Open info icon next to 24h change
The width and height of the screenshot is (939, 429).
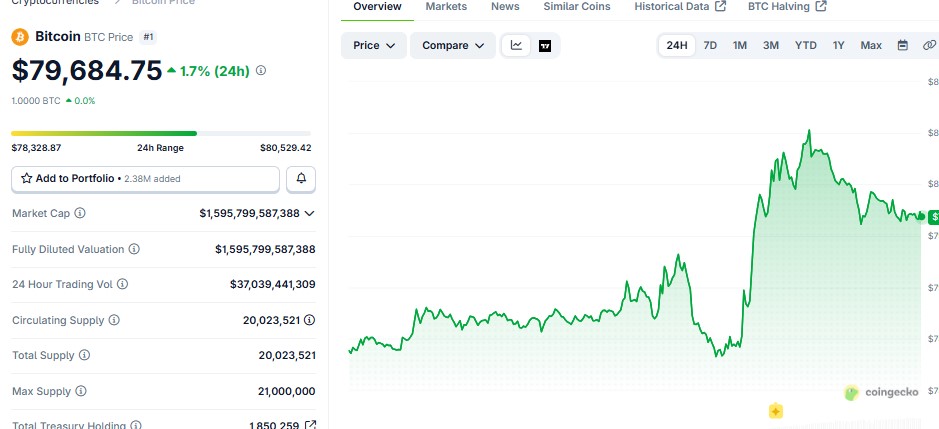[261, 71]
